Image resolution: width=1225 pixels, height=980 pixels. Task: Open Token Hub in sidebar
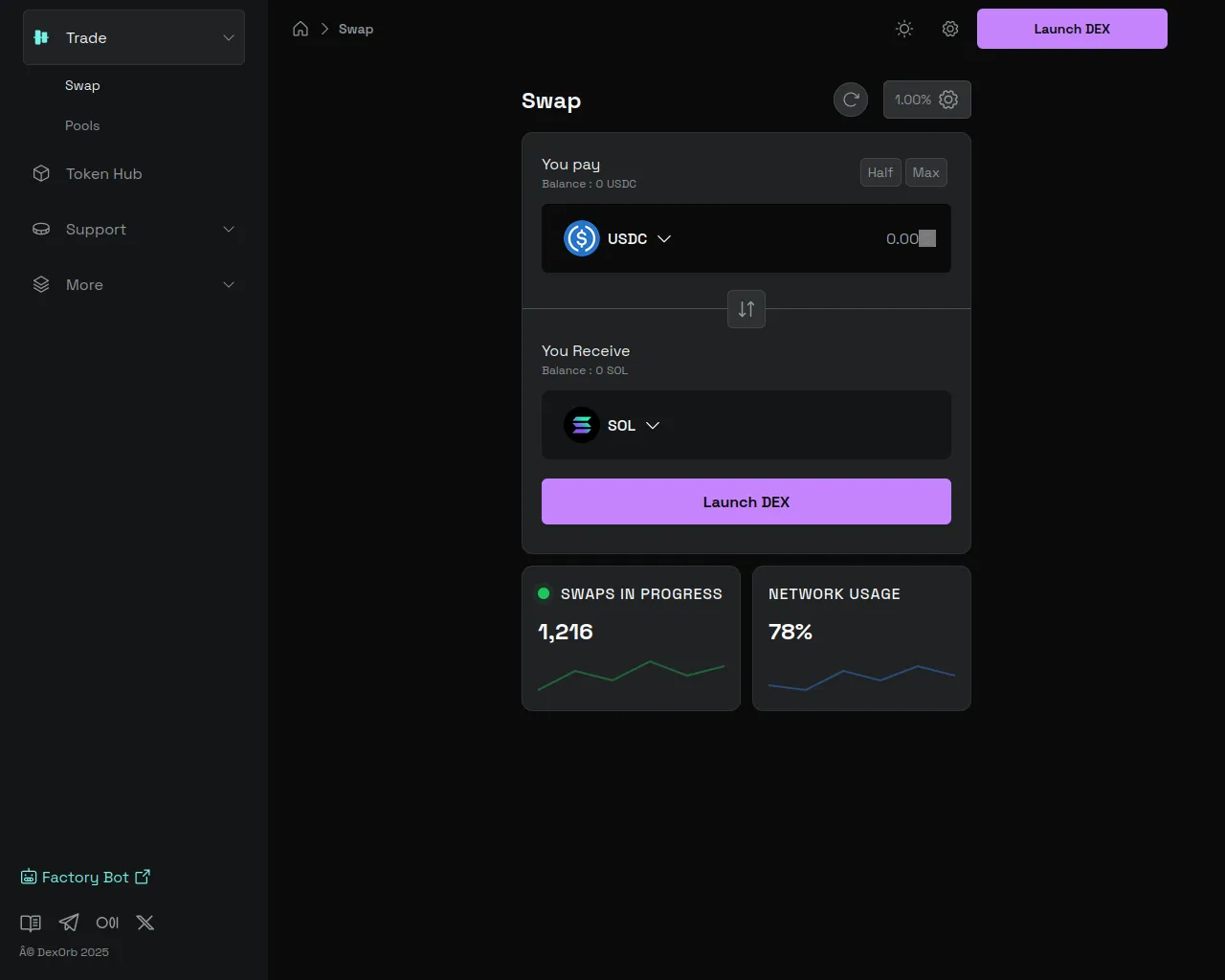pyautogui.click(x=133, y=173)
